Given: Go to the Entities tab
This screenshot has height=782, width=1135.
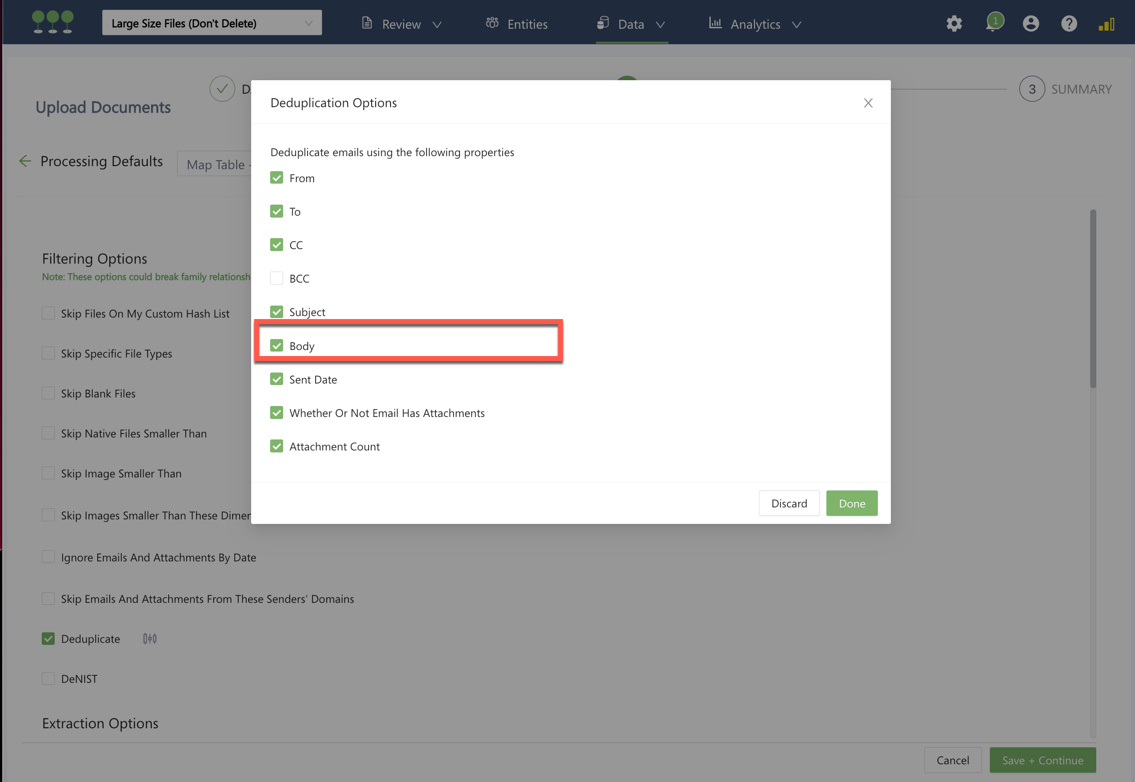Looking at the screenshot, I should (x=517, y=24).
